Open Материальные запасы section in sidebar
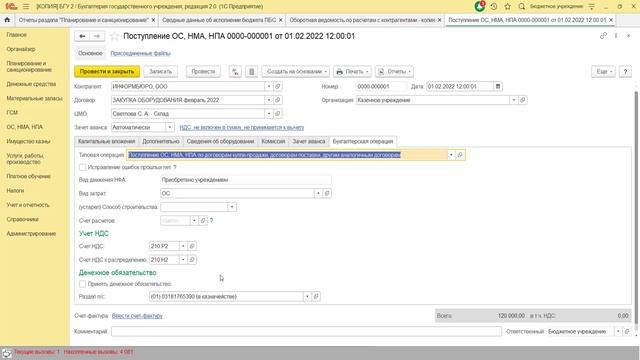640x360 pixels. click(x=34, y=98)
